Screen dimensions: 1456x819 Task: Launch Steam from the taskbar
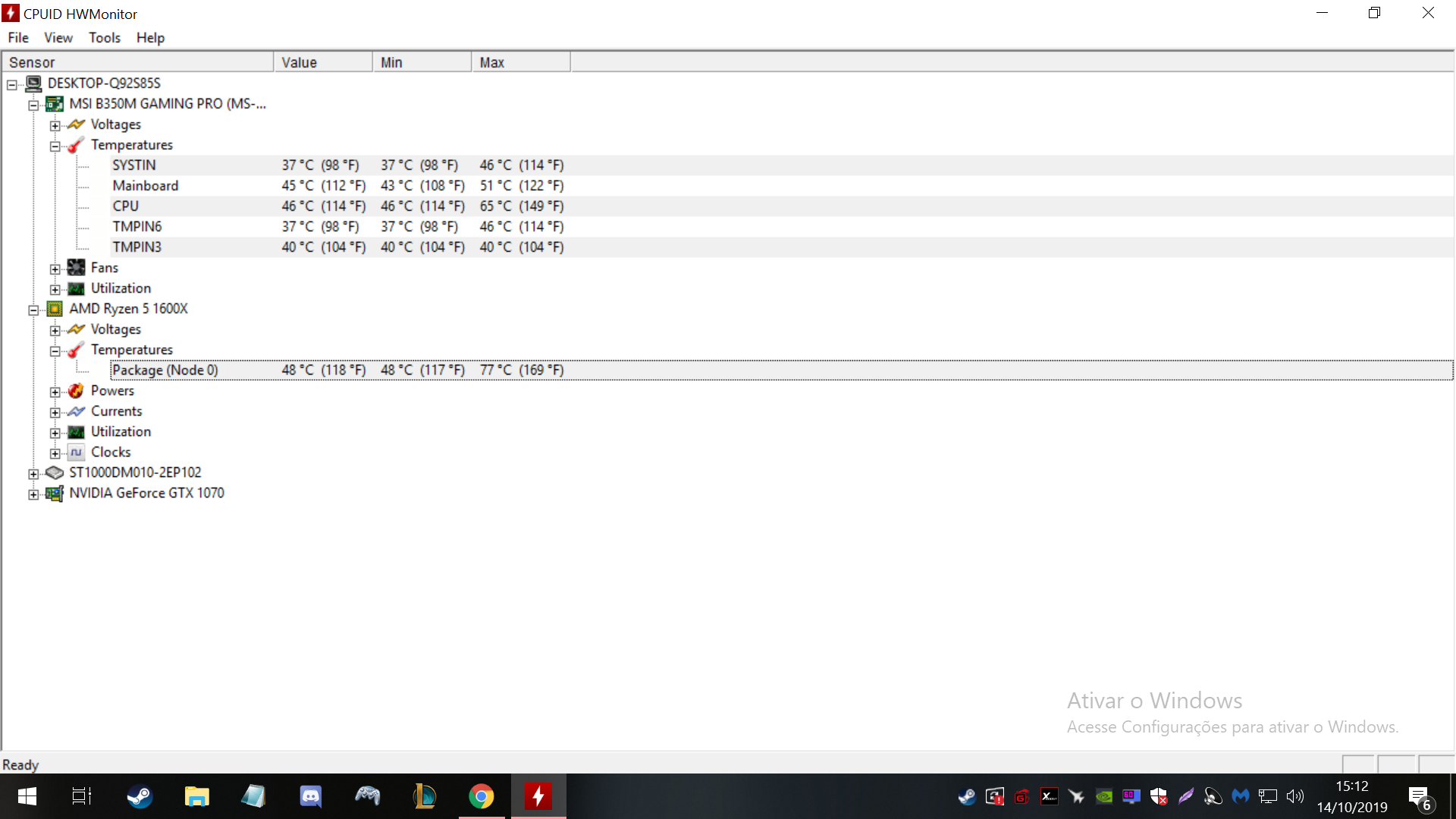point(140,796)
